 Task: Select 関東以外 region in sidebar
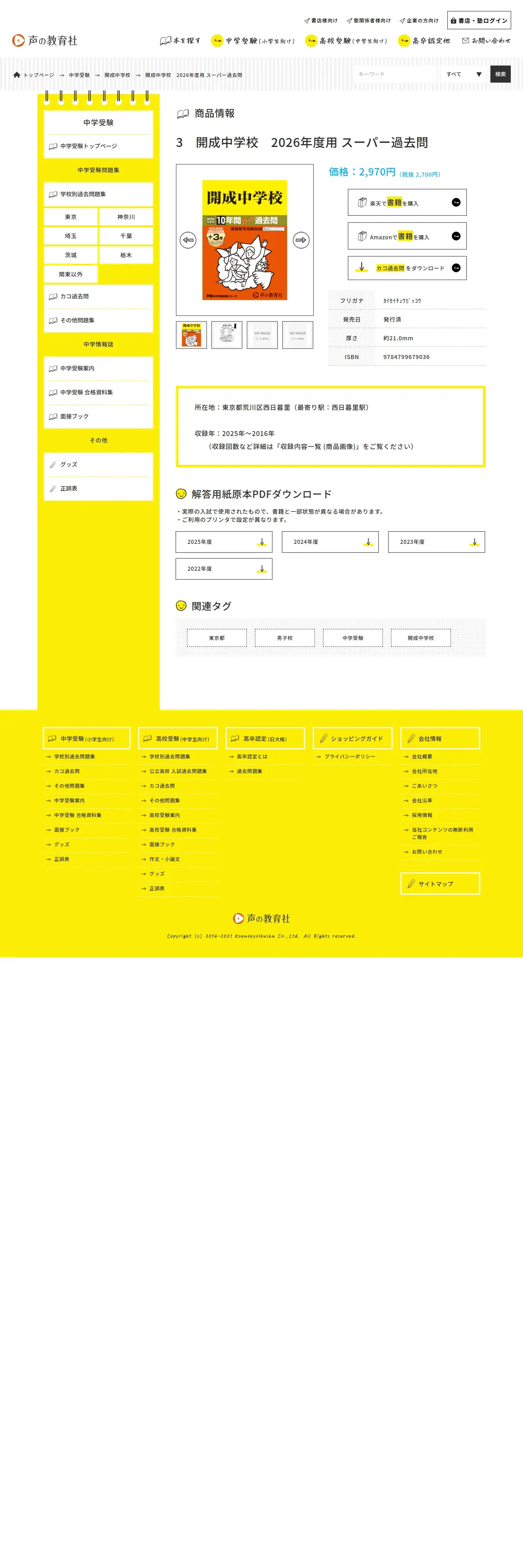coord(70,274)
